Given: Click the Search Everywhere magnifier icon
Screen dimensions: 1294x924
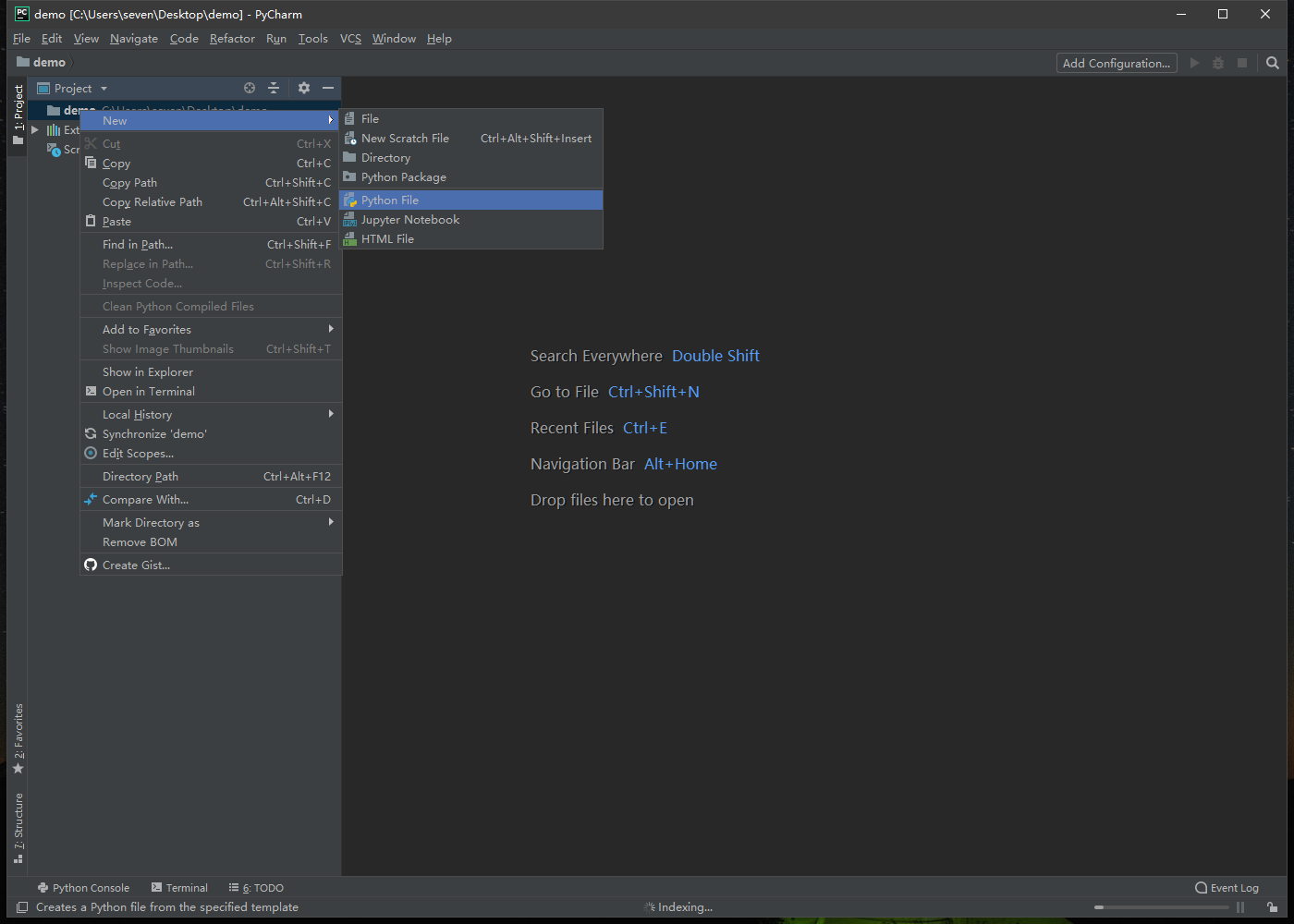Looking at the screenshot, I should point(1273,63).
